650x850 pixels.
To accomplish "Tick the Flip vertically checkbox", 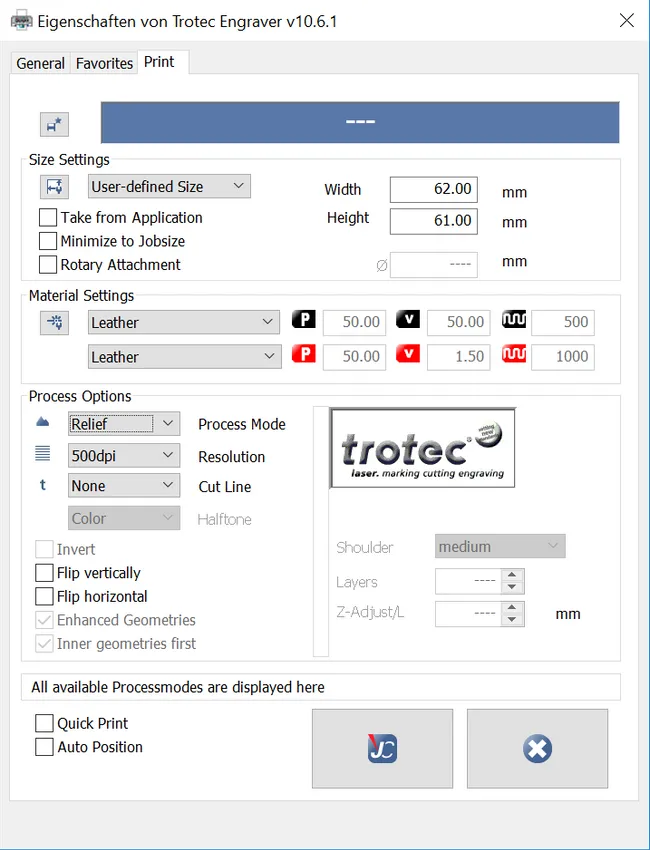I will pos(44,573).
